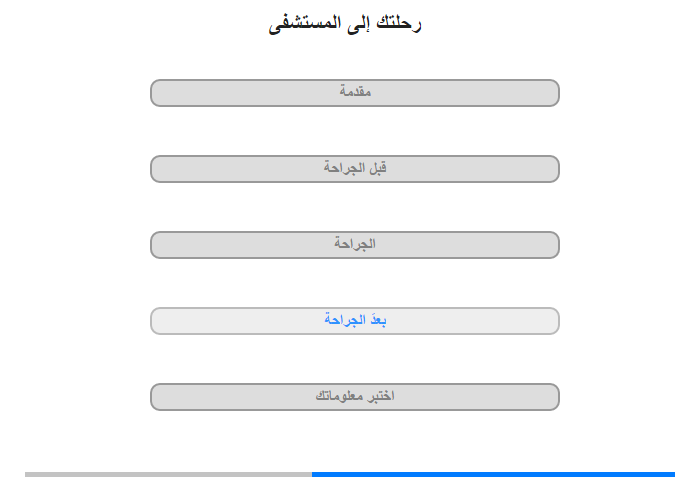This screenshot has width=700, height=480.
Task: Click the رحلتك إلى المستشفى page heading
Action: click(345, 24)
